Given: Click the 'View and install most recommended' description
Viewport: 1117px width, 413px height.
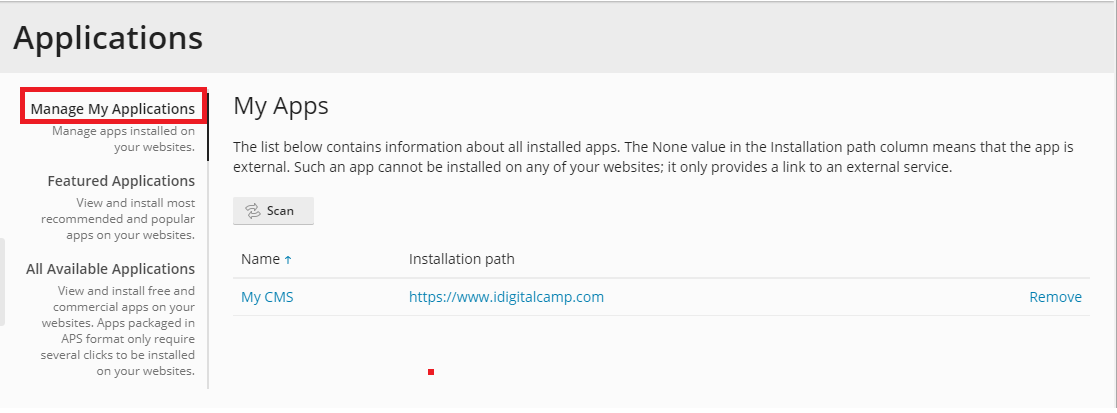Looking at the screenshot, I should (x=118, y=219).
